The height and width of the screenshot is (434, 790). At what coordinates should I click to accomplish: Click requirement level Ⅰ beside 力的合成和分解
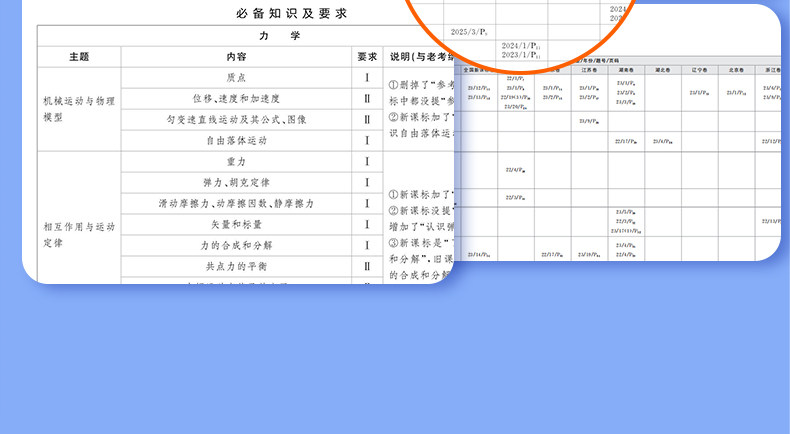367,245
